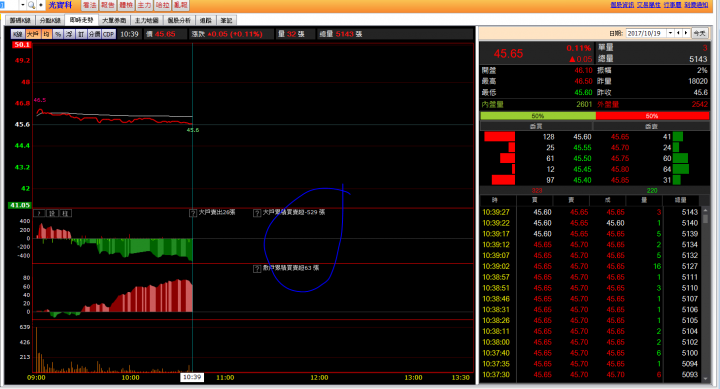Go to previous date with left arrow
720x389 pixels.
pyautogui.click(x=679, y=33)
